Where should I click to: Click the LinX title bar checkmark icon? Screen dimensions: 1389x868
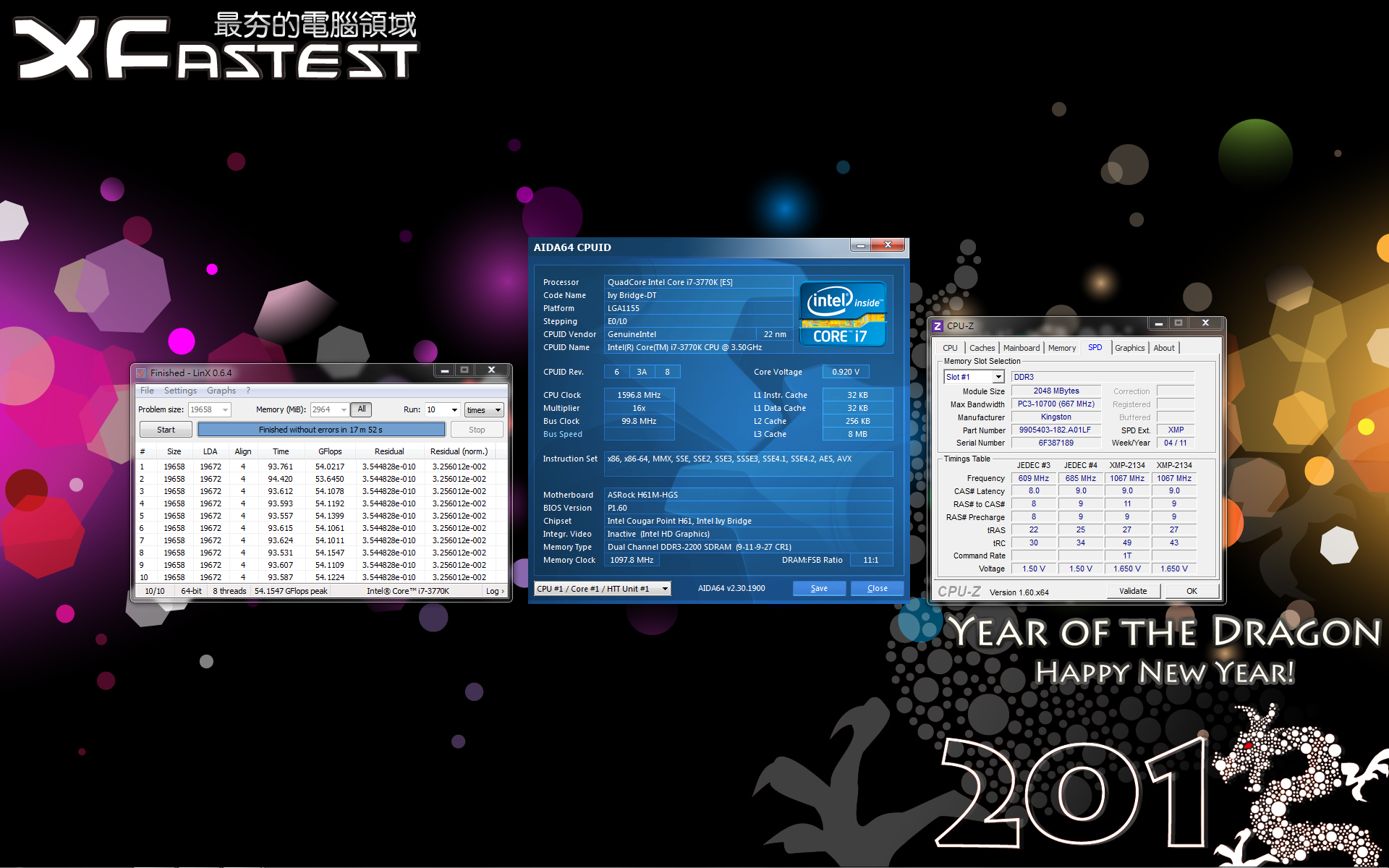tap(141, 373)
